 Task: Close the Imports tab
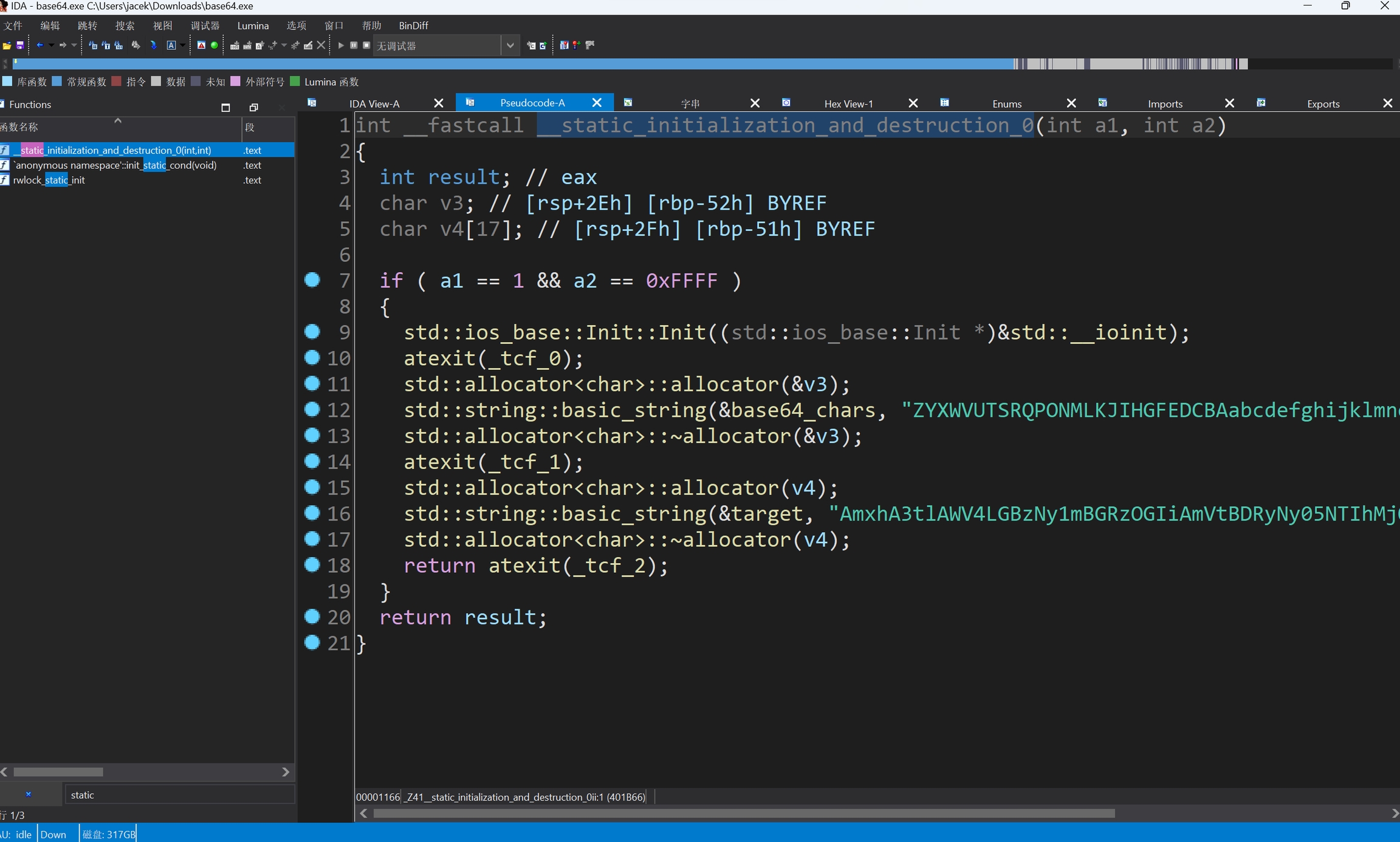1229,104
